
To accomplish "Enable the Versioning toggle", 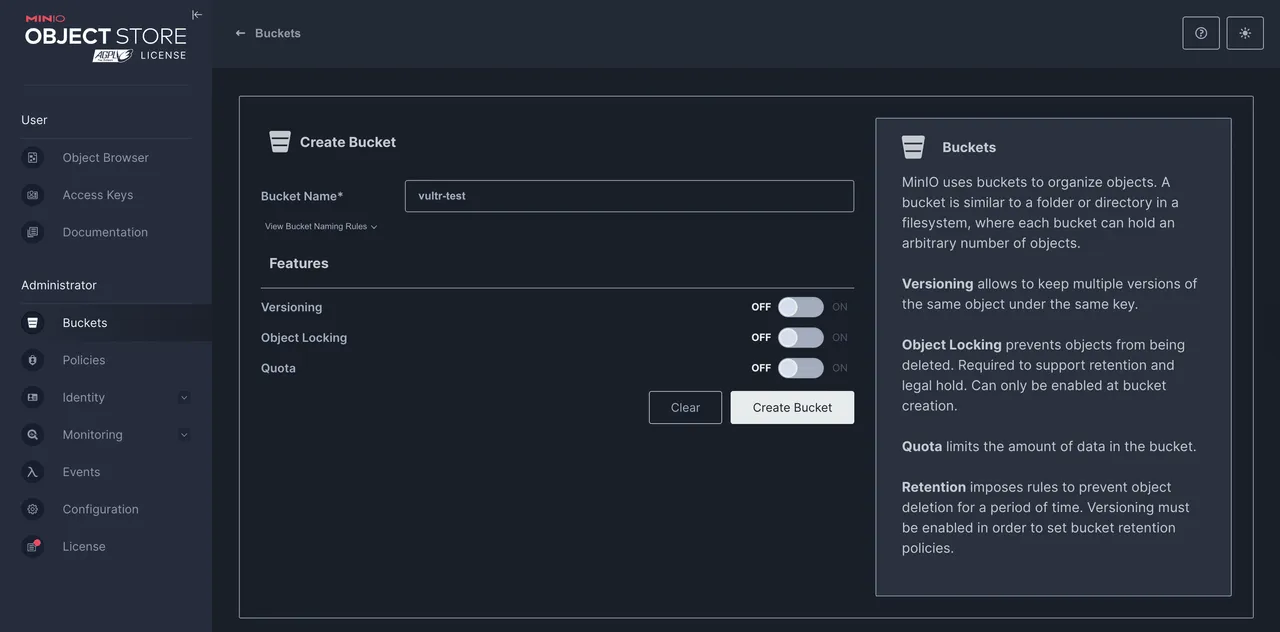I will (x=801, y=307).
